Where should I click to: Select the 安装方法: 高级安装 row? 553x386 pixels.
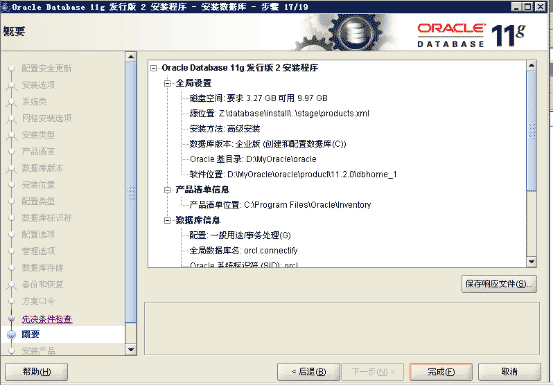click(x=225, y=128)
